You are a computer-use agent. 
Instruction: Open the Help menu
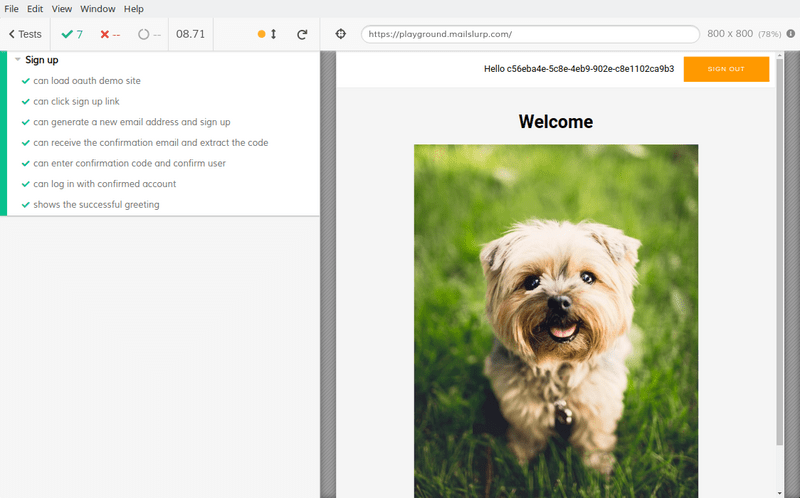point(134,8)
